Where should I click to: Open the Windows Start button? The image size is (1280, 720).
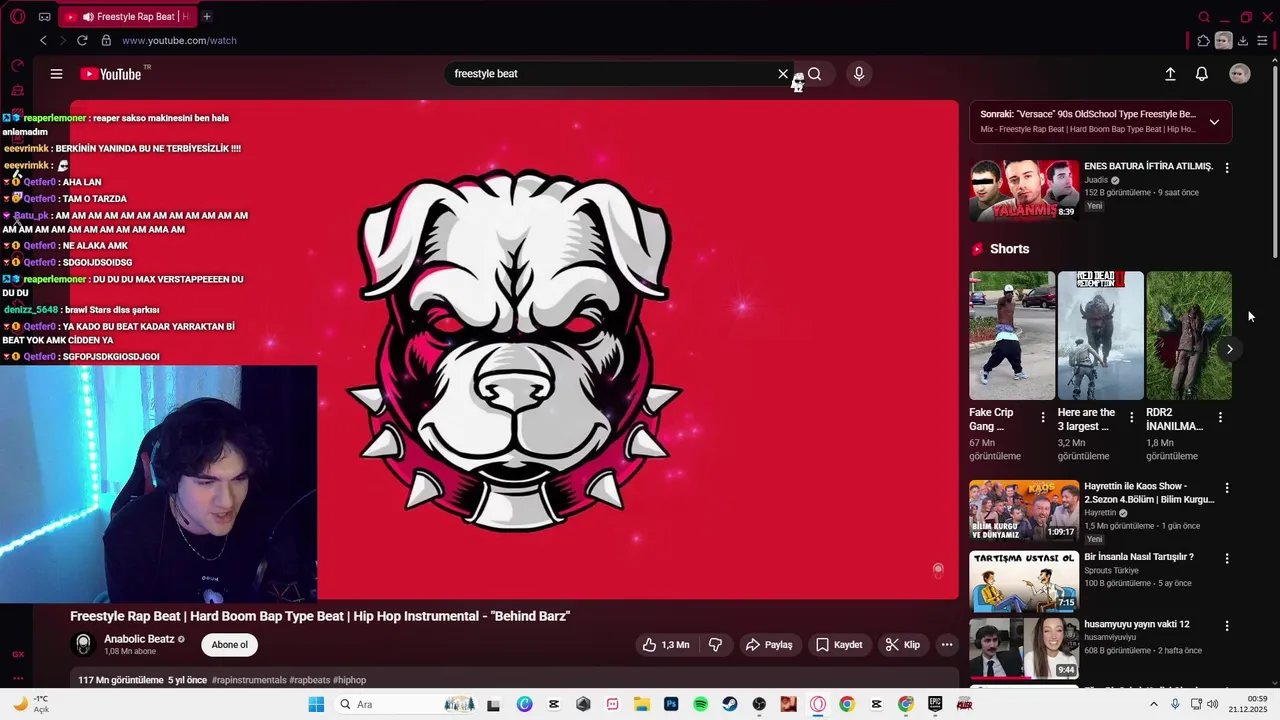point(316,705)
